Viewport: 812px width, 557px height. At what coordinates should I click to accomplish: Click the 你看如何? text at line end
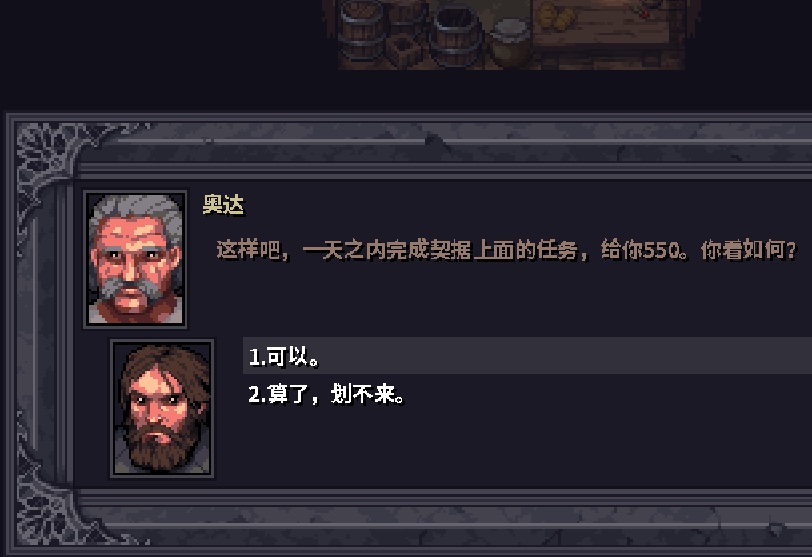click(748, 251)
